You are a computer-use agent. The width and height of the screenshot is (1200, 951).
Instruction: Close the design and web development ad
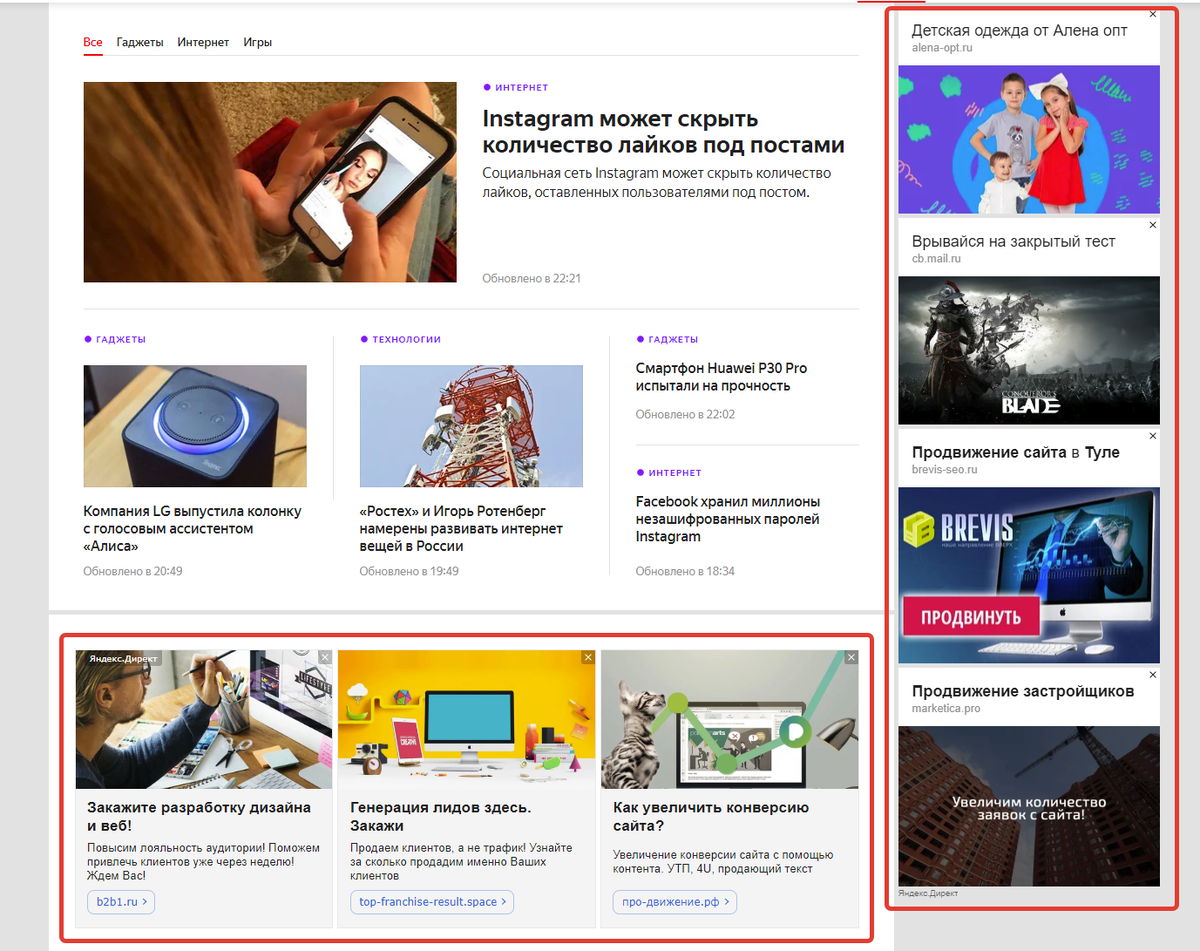325,657
